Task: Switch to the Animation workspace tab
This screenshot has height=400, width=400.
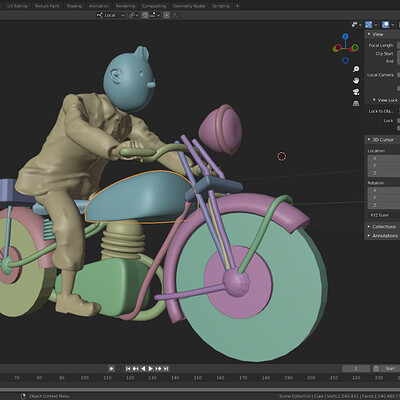Action: (99, 6)
